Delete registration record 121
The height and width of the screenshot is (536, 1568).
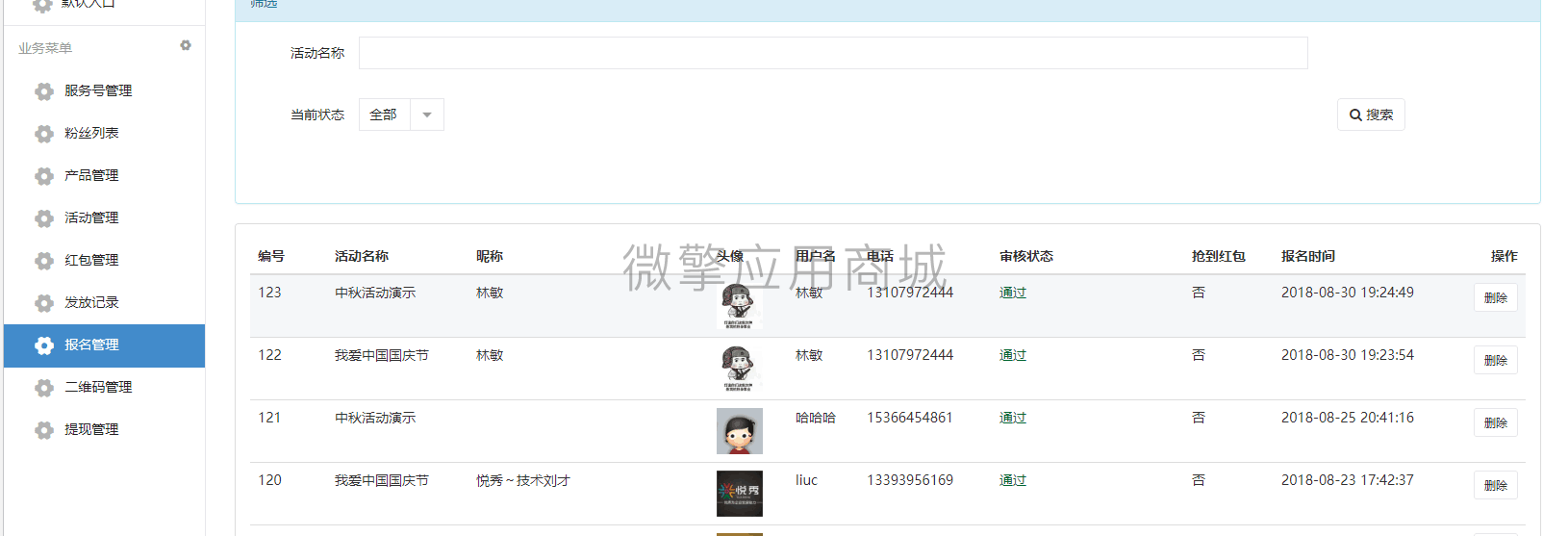(x=1495, y=422)
